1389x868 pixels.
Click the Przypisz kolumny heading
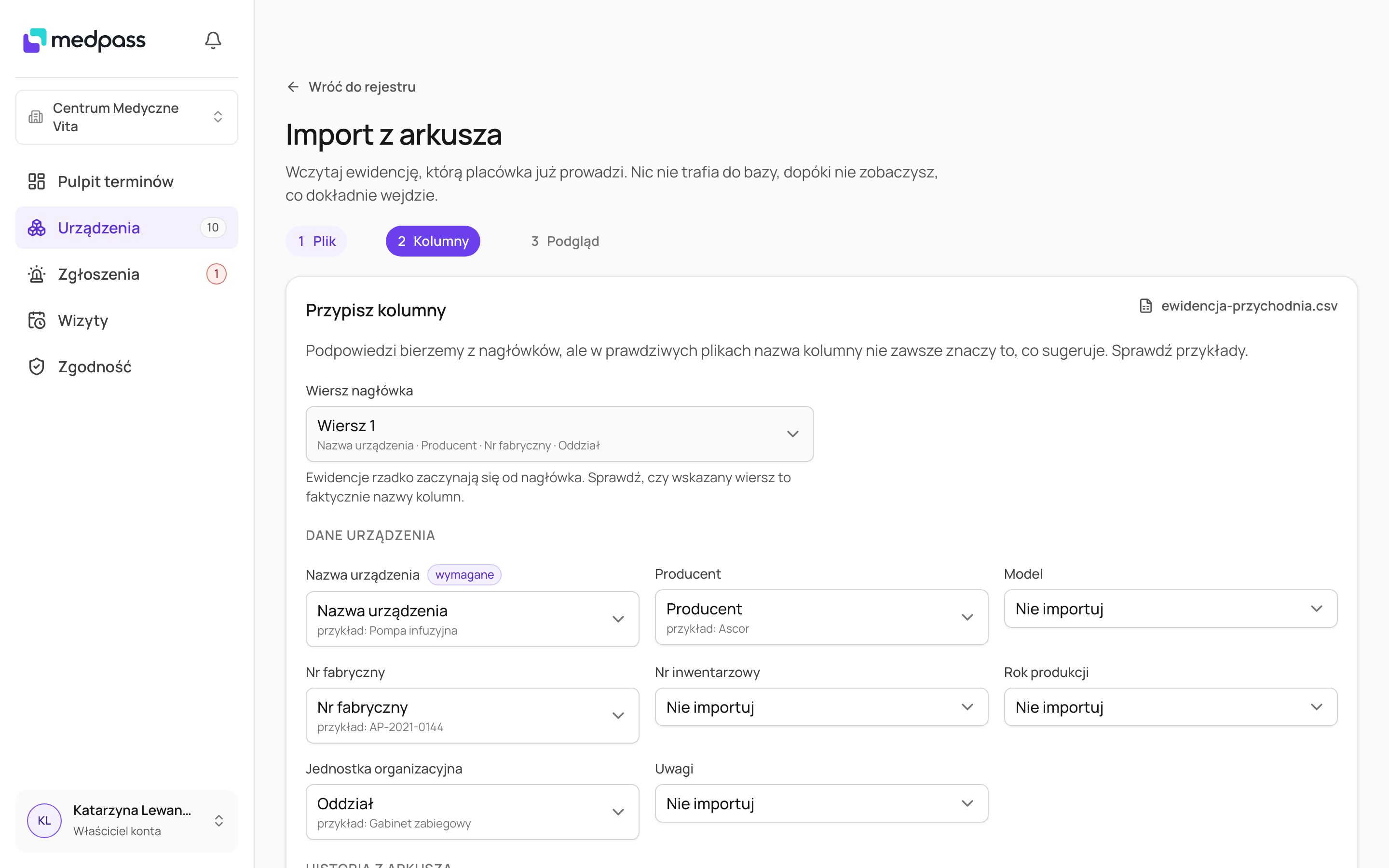376,311
